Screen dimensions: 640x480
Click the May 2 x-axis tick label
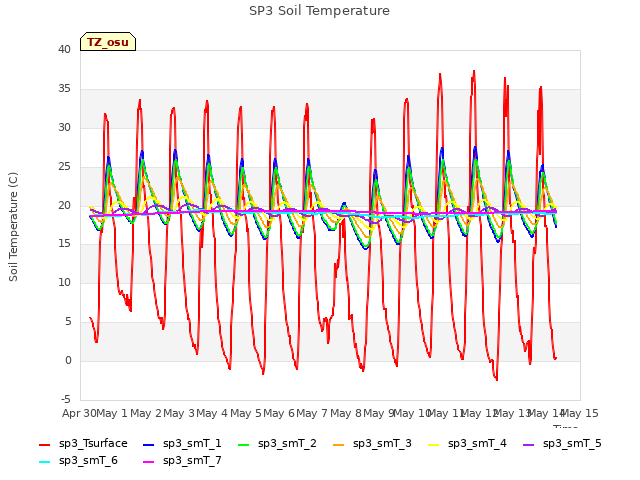tap(146, 413)
